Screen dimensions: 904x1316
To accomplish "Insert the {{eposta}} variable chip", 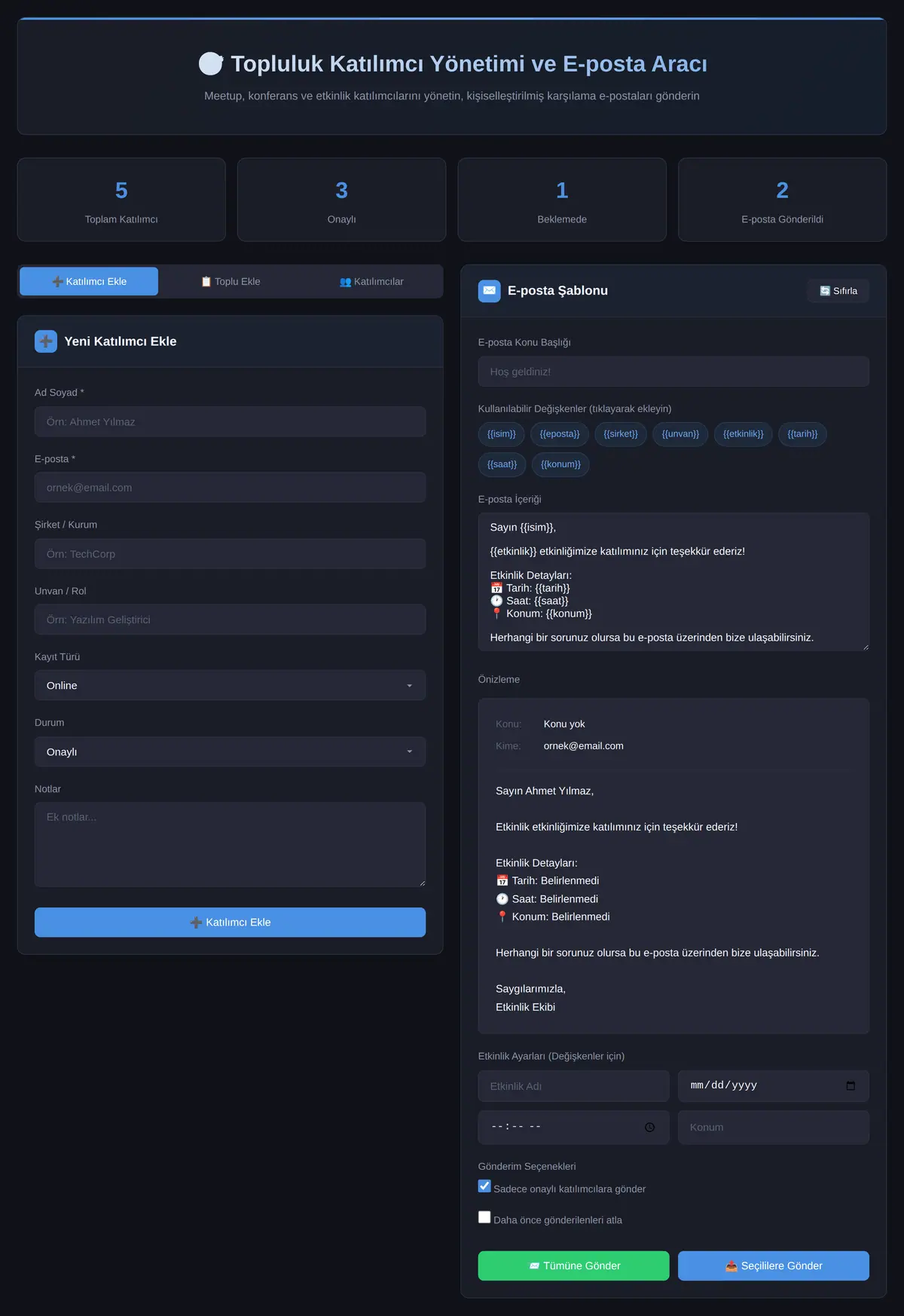I will pos(560,434).
